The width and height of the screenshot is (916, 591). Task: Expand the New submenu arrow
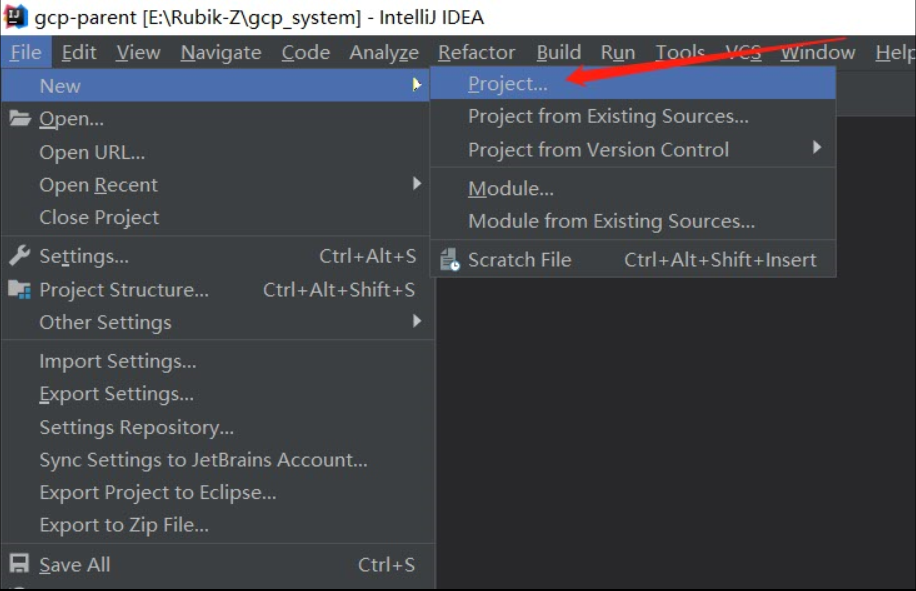click(x=416, y=86)
